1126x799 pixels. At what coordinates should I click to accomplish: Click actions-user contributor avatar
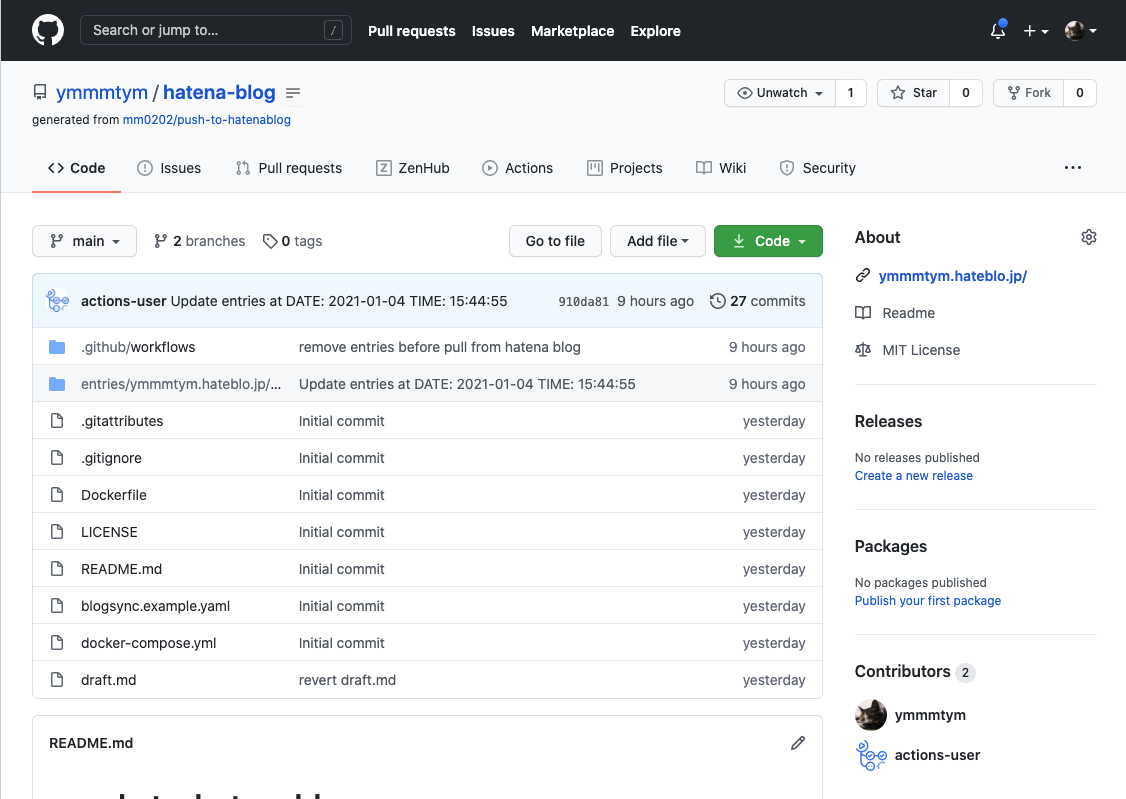point(870,755)
